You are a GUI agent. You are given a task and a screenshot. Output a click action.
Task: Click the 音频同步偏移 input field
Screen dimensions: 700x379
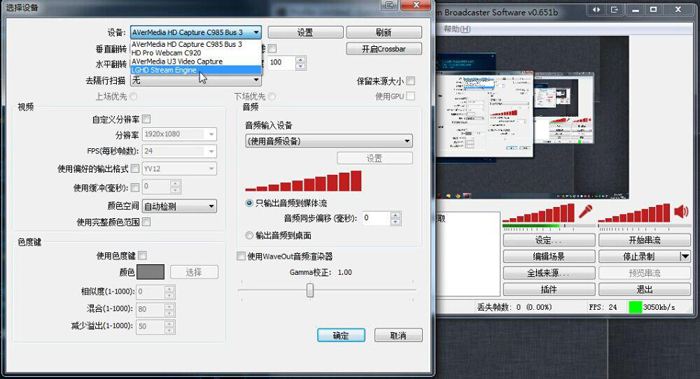coord(376,218)
